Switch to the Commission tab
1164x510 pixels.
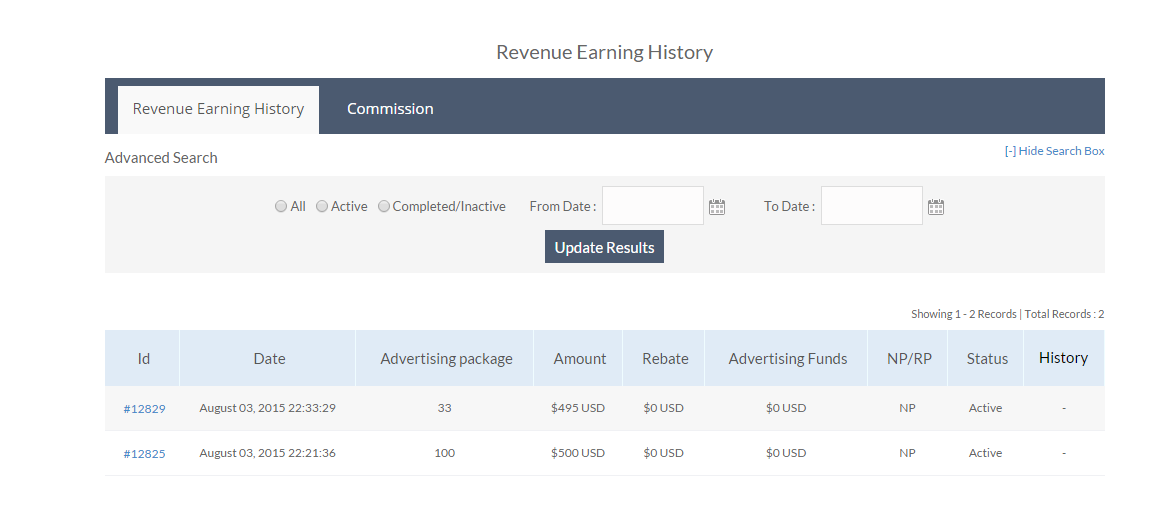click(x=390, y=109)
